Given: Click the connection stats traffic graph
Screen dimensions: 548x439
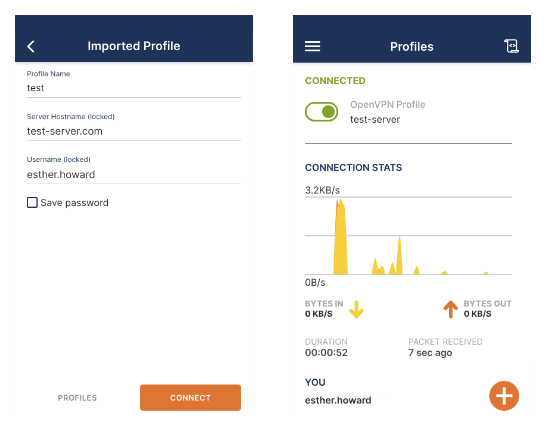Looking at the screenshot, I should (408, 236).
